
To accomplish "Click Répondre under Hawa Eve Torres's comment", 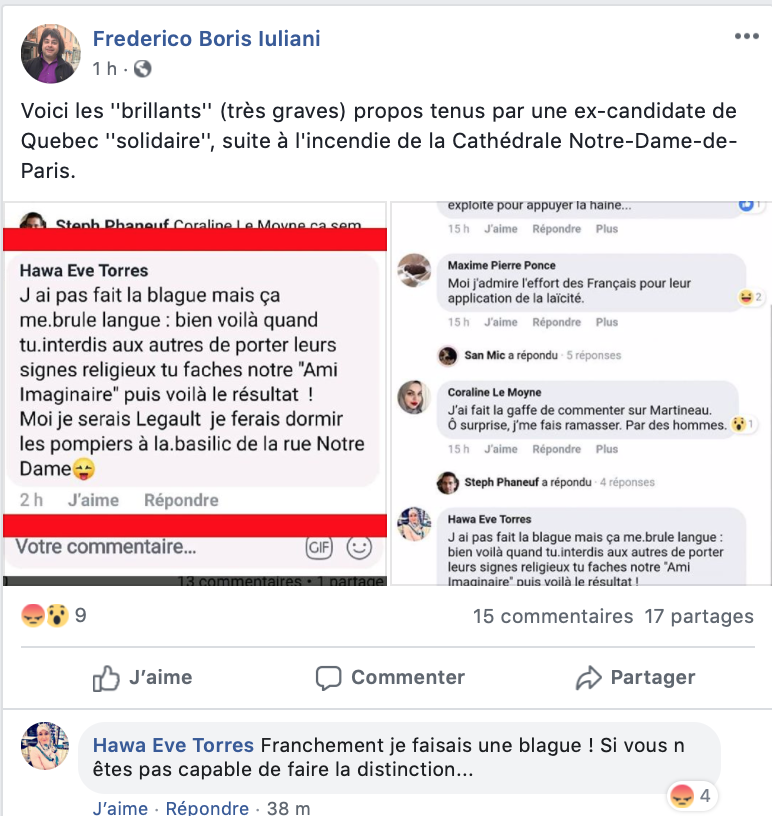I will (207, 808).
